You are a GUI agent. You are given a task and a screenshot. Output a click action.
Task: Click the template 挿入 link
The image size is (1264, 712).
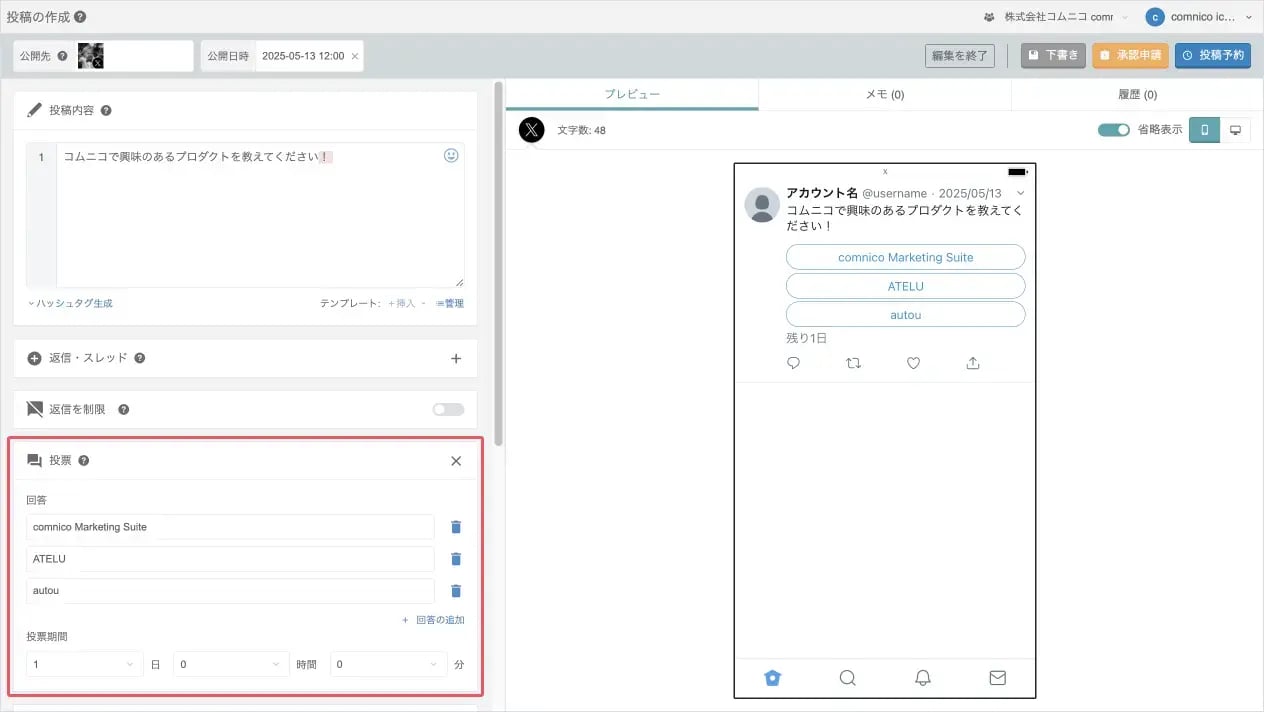click(404, 303)
